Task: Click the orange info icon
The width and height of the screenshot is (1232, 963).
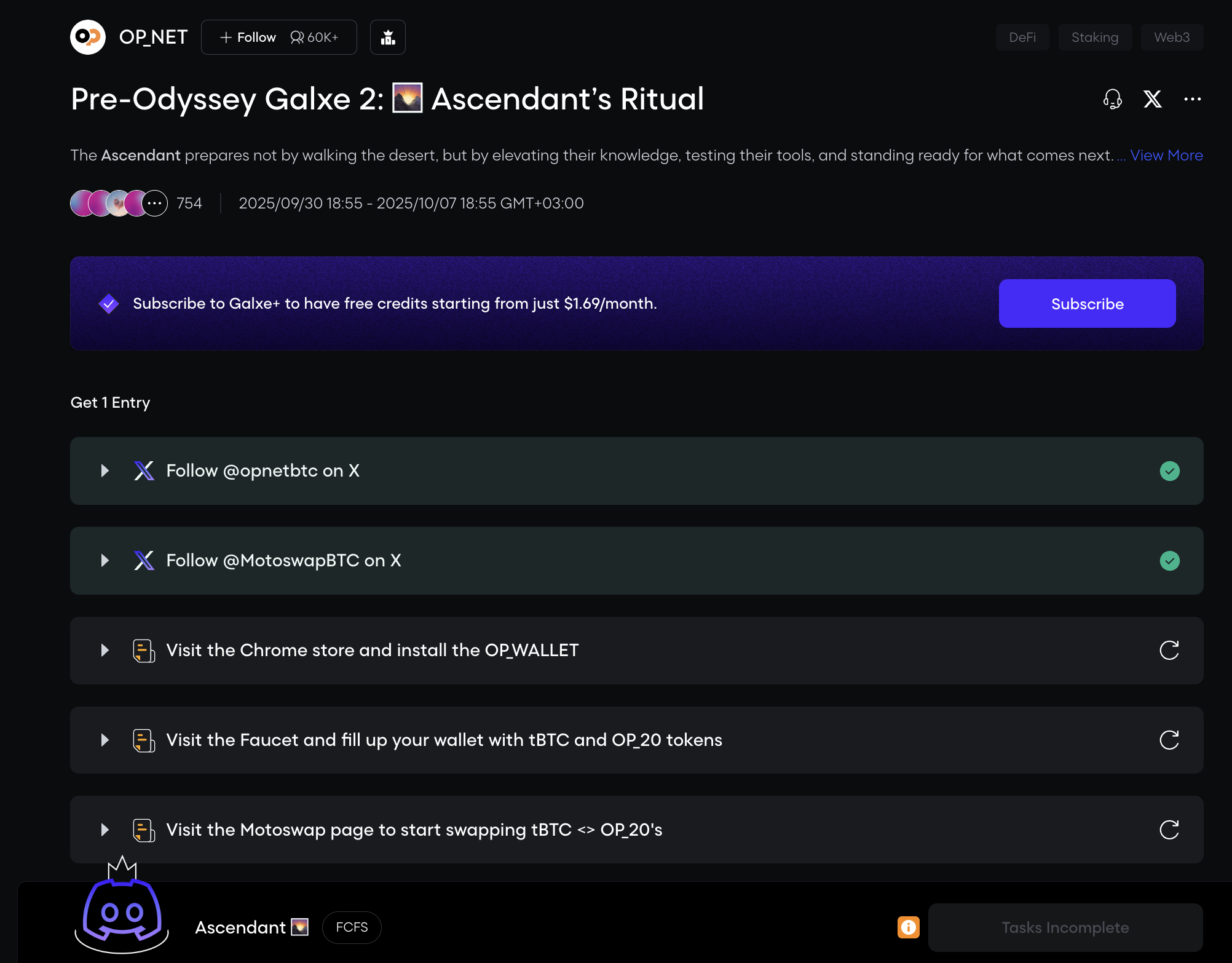Action: click(908, 927)
